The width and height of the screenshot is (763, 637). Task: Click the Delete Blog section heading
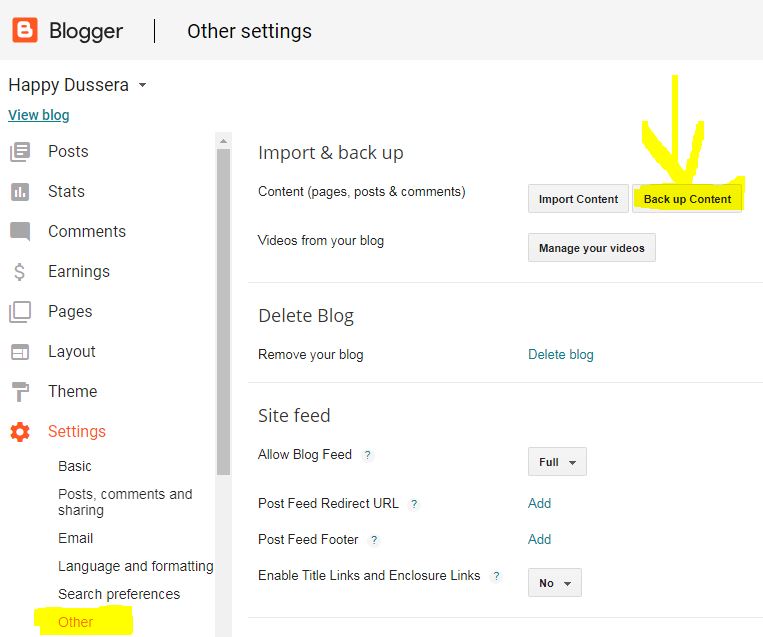click(x=306, y=316)
